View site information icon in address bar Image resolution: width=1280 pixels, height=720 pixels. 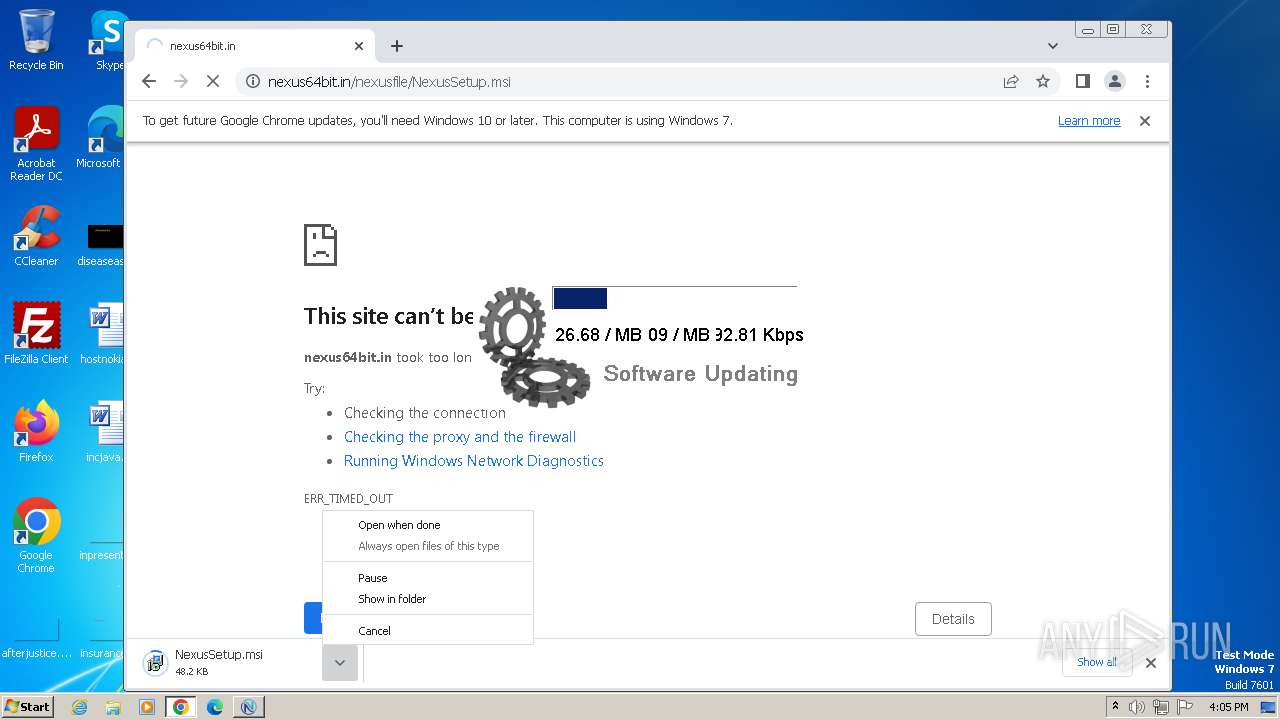253,81
